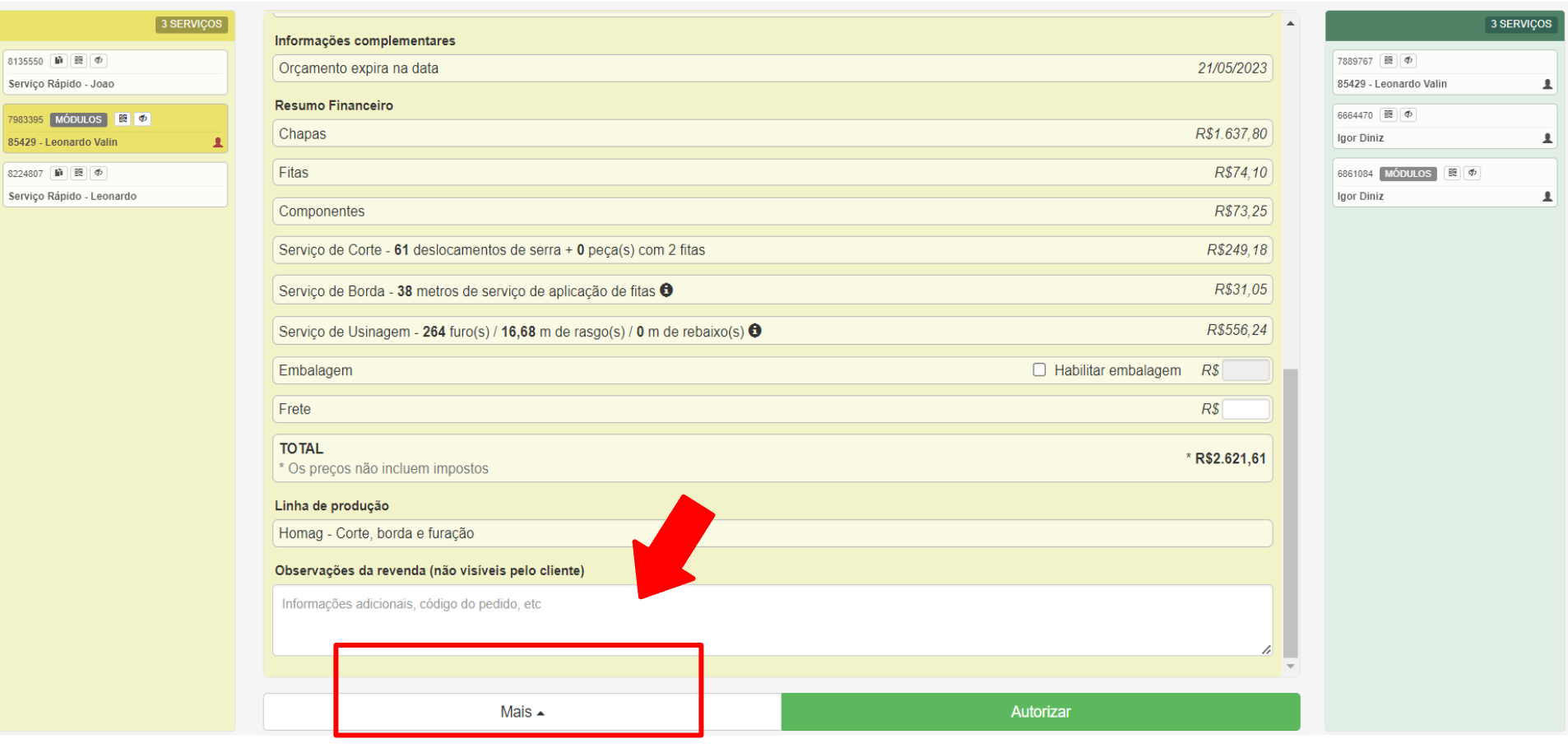Enable the Habilitar embalagem checkbox

[x=1040, y=370]
